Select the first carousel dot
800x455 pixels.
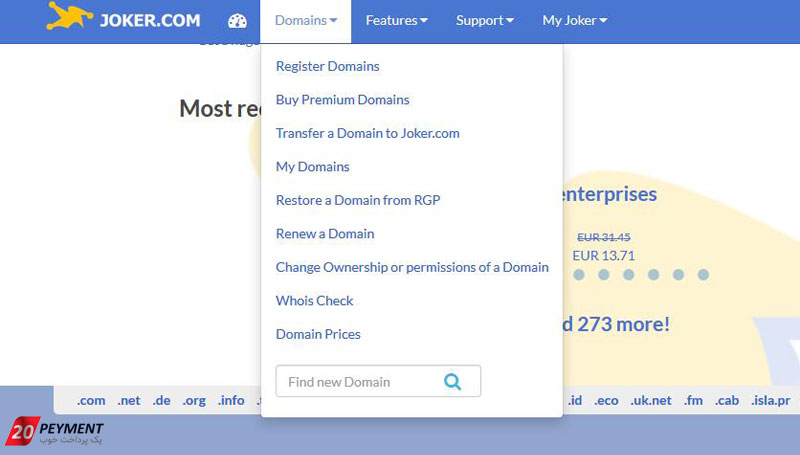pos(579,275)
